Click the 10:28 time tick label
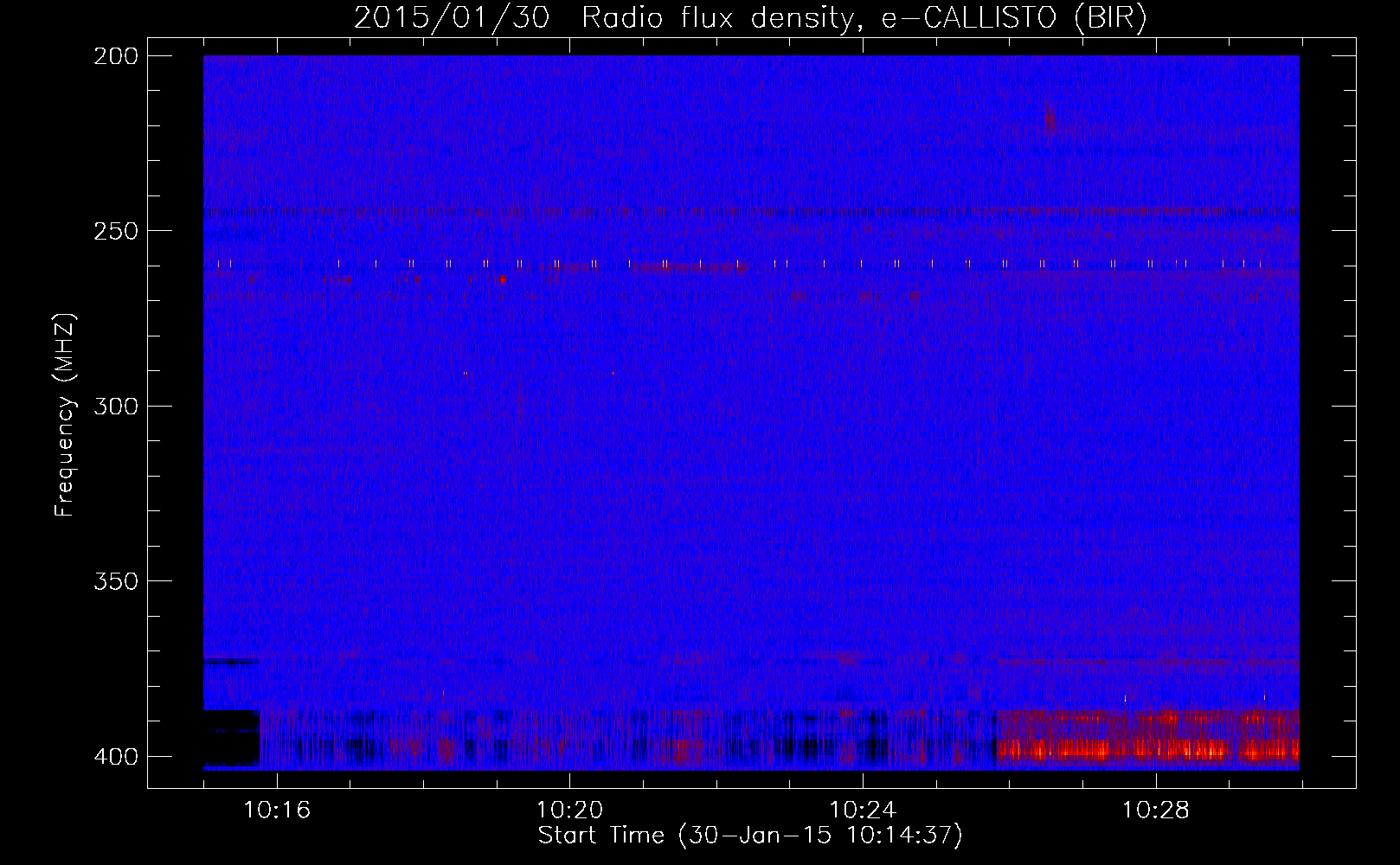The image size is (1400, 865). point(1156,811)
